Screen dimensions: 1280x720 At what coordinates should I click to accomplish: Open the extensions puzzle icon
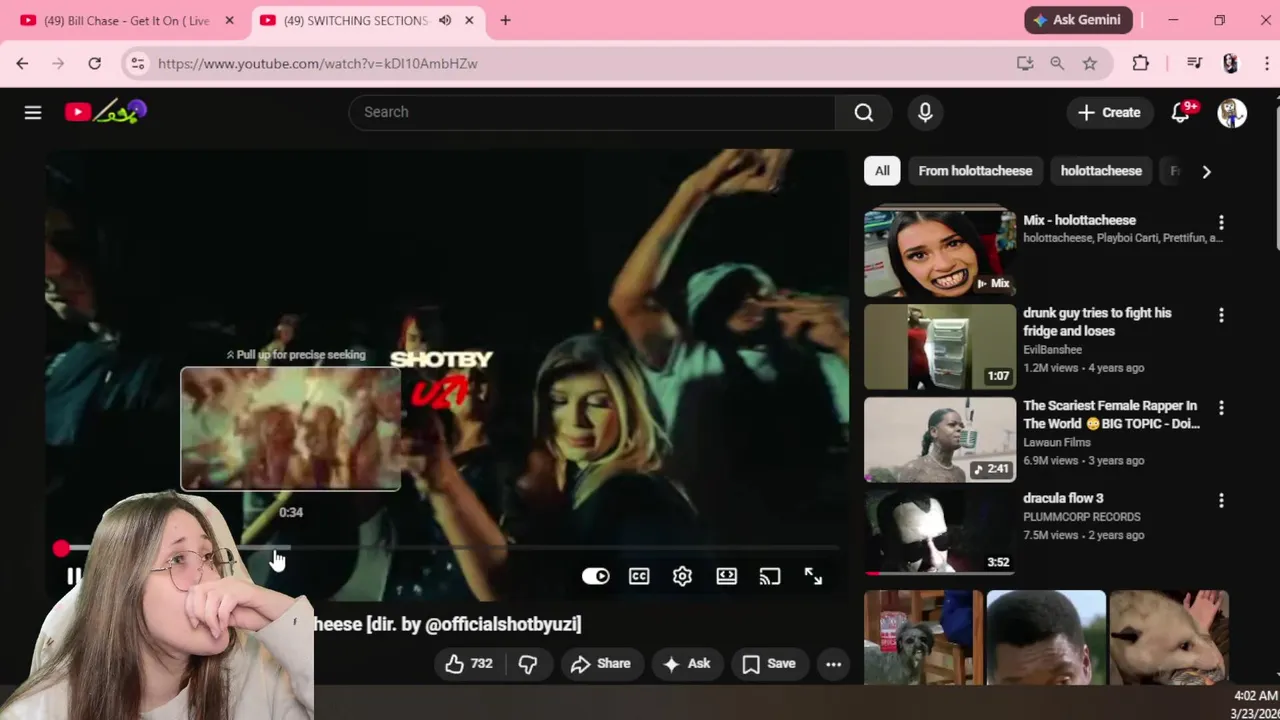1141,63
